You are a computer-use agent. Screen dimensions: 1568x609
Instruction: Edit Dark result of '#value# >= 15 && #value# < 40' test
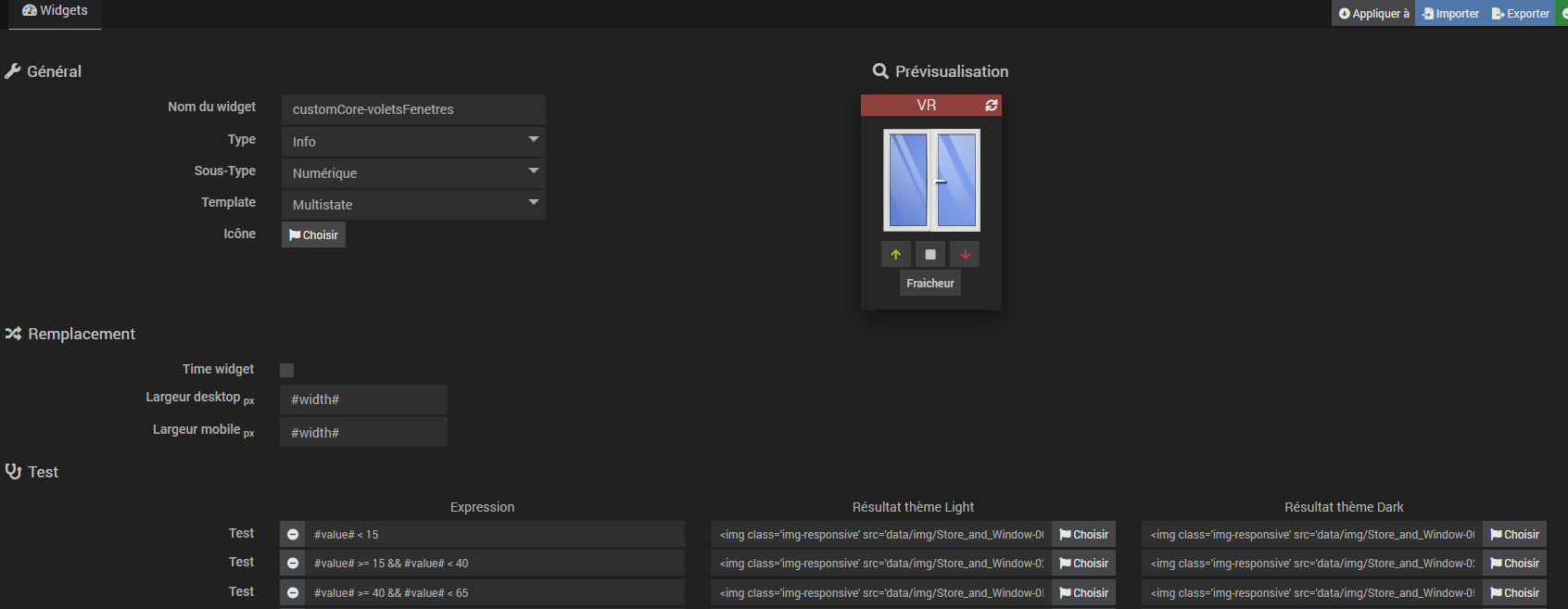(x=1312, y=563)
